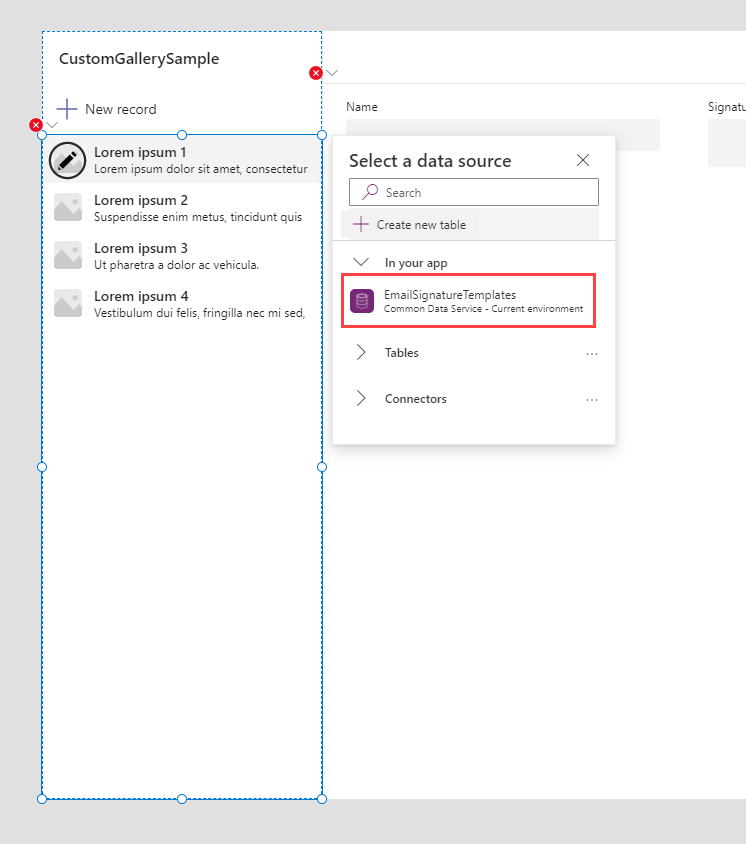Click the magnifier icon in the search box
Screen dimensions: 746x844
pyautogui.click(x=370, y=192)
